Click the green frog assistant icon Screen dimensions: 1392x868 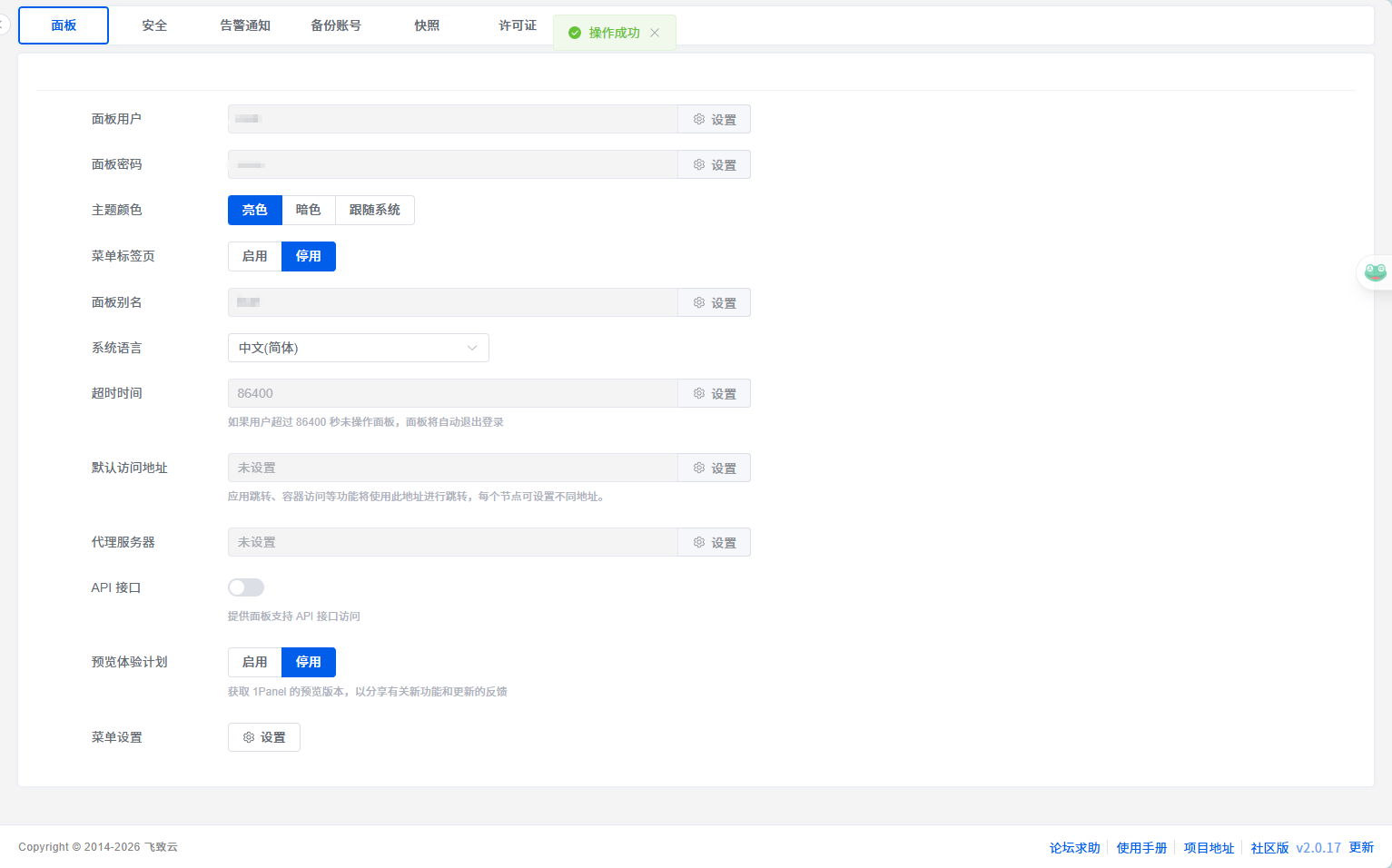(x=1375, y=272)
